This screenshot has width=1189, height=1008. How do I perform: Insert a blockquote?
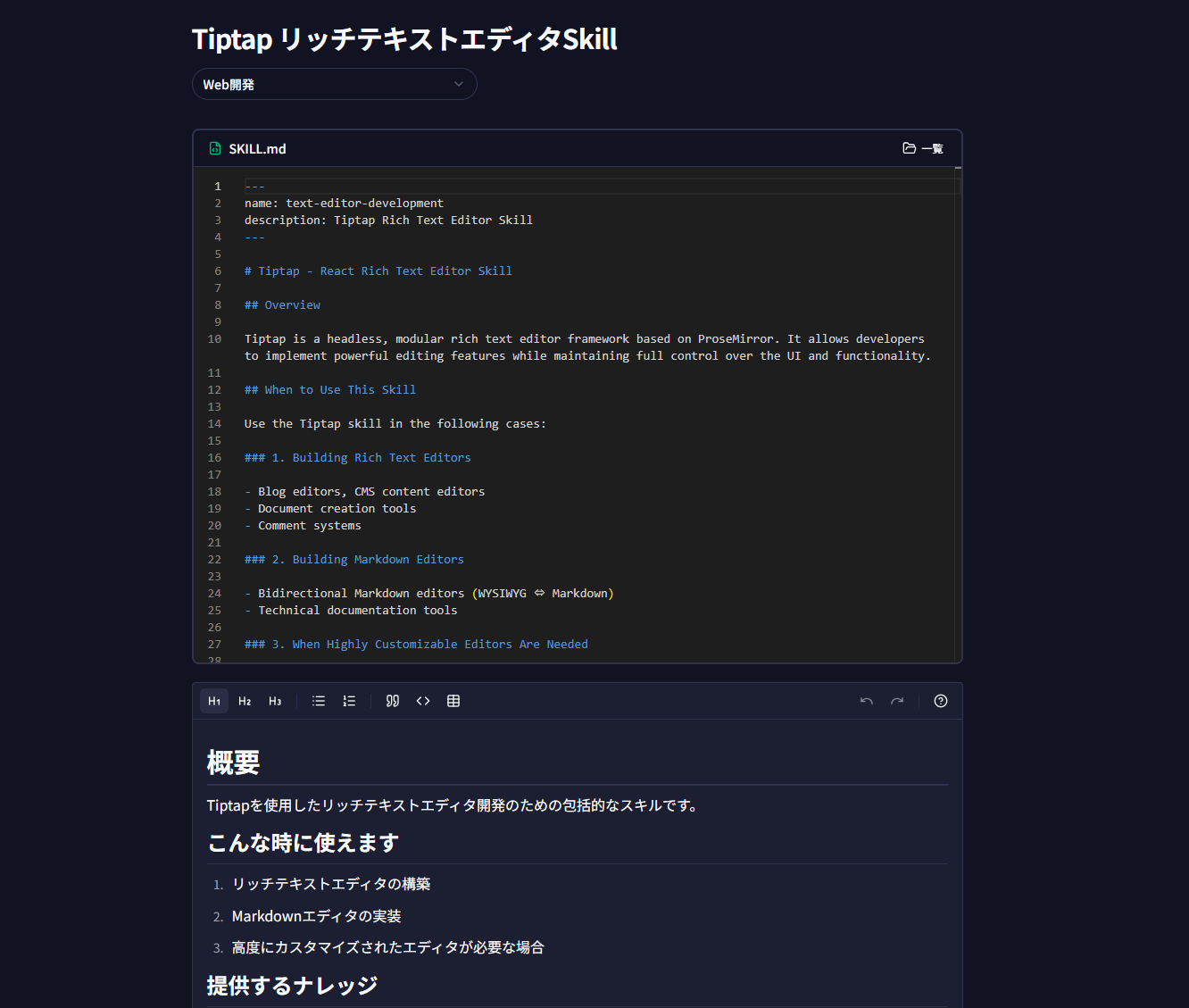393,701
